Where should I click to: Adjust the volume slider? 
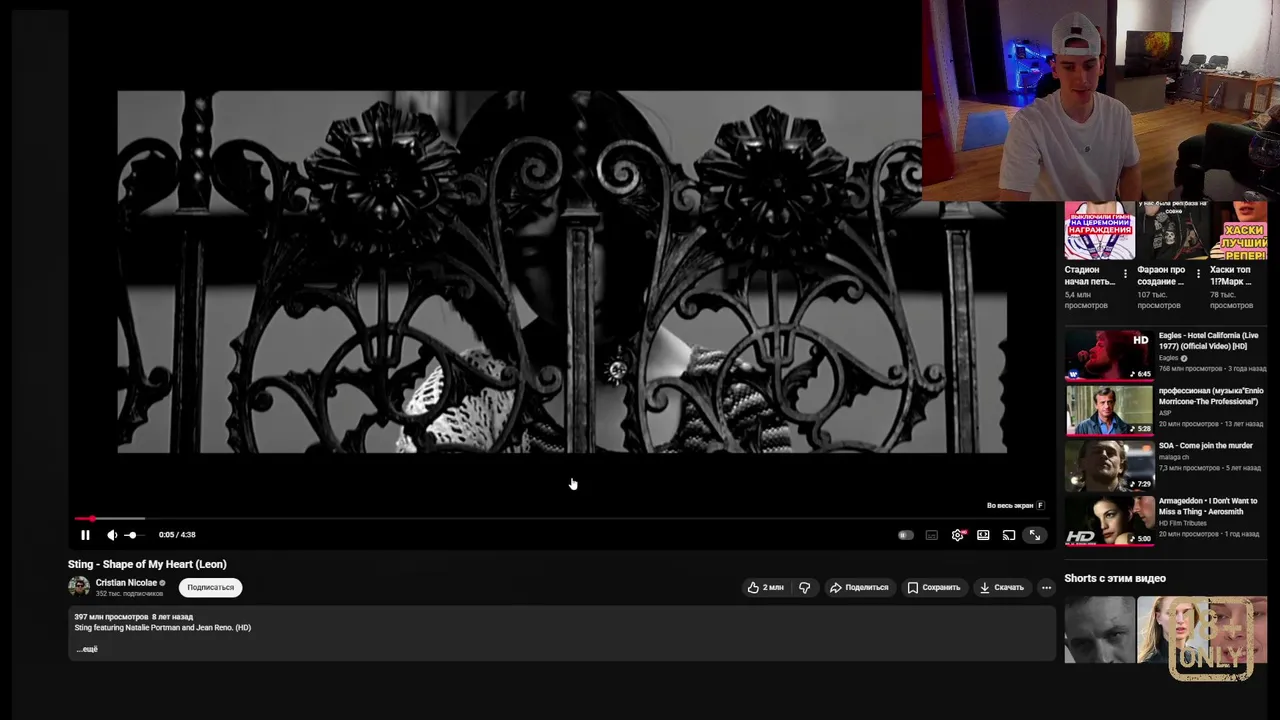coord(134,535)
